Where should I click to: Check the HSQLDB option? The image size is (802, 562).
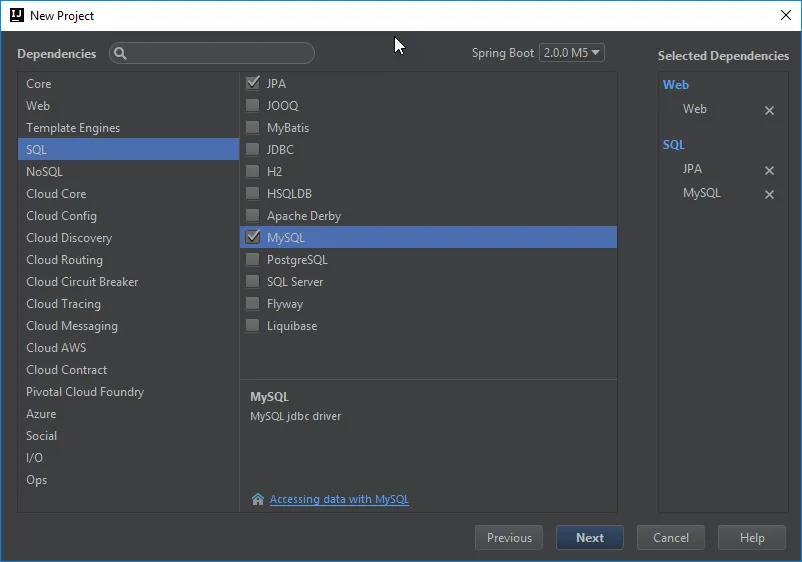point(253,193)
